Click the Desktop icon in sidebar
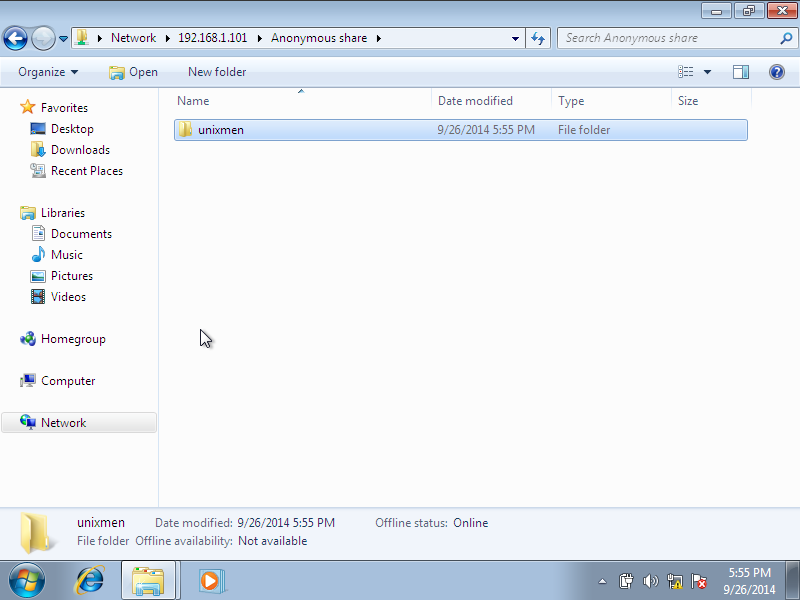This screenshot has height=600, width=800. [x=38, y=129]
